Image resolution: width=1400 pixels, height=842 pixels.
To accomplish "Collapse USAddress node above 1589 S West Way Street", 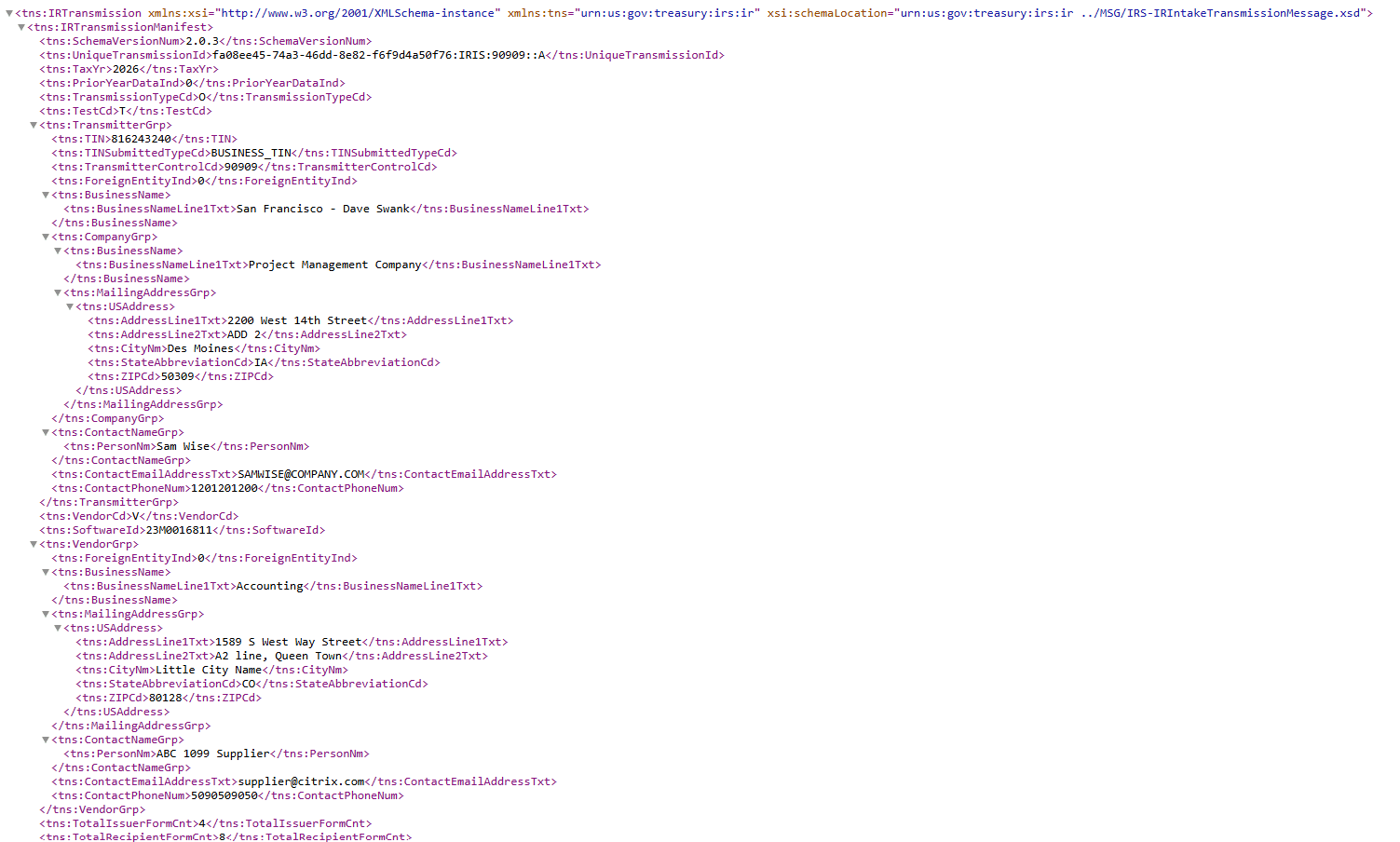I will (x=58, y=628).
